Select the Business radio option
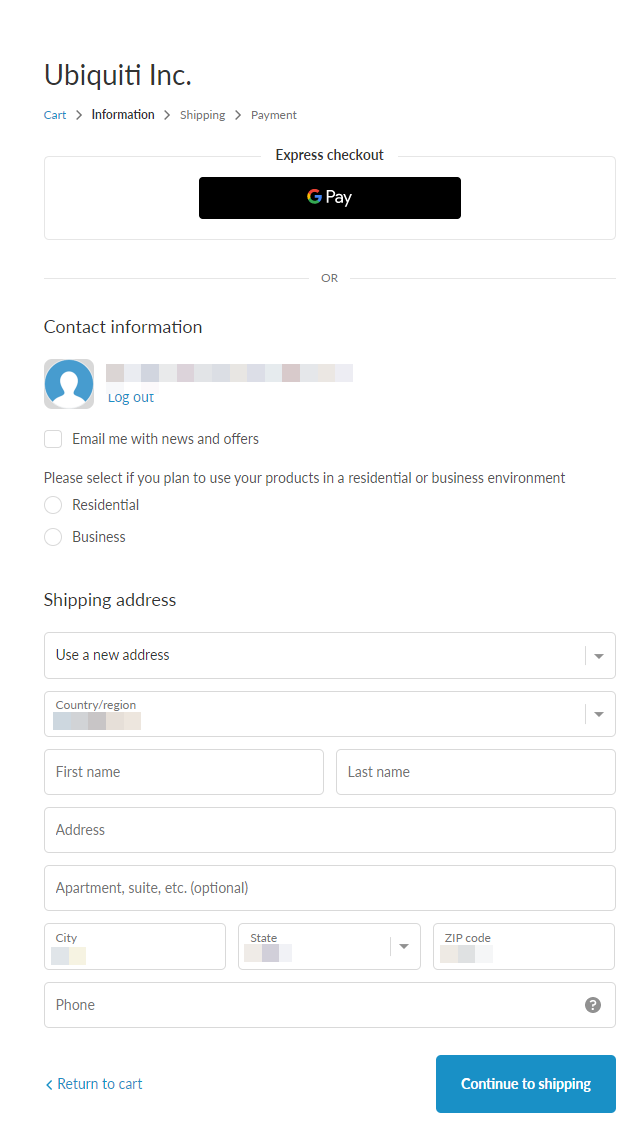The width and height of the screenshot is (632, 1129). point(53,537)
